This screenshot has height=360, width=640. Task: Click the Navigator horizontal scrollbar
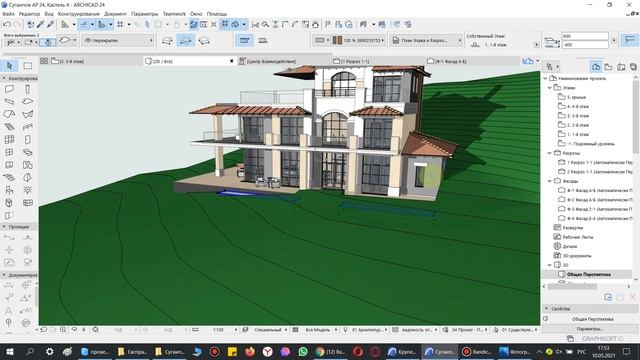click(573, 287)
